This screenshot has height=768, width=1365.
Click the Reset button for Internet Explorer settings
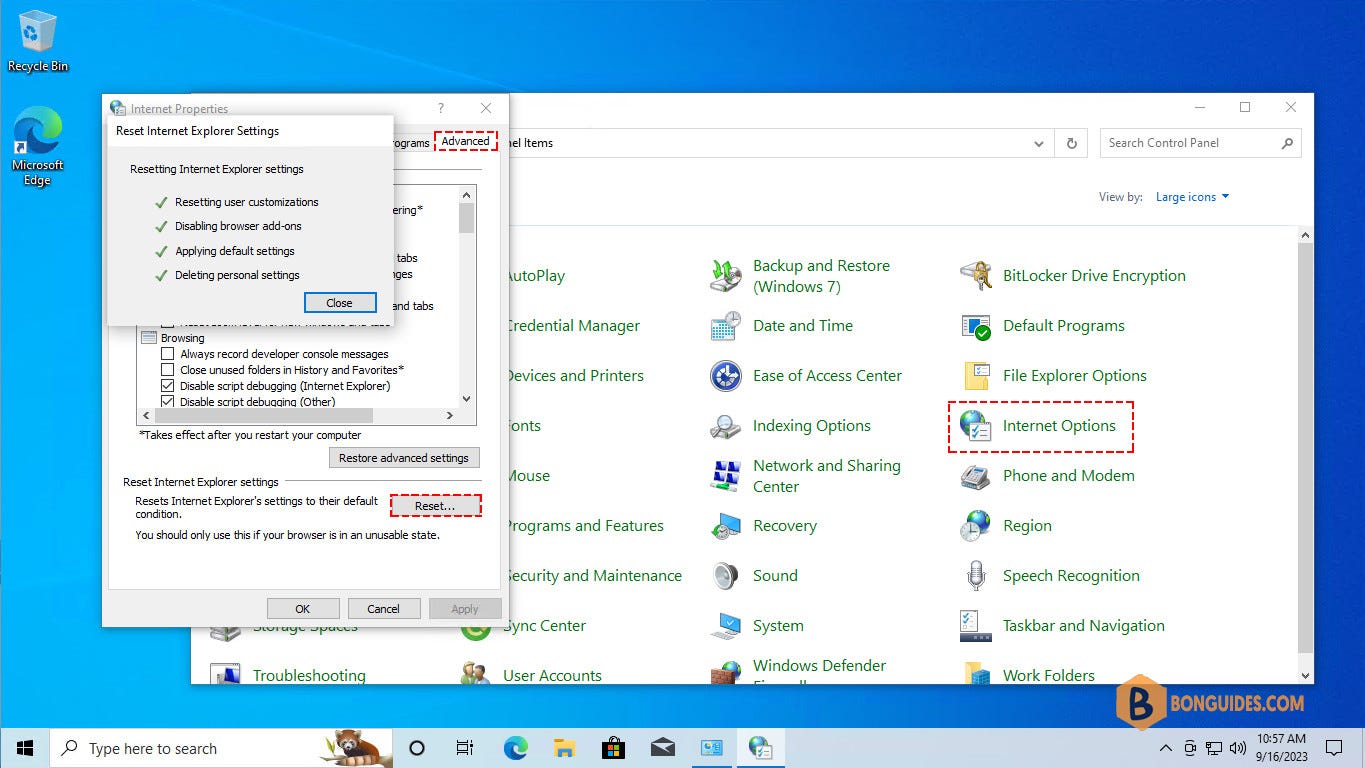(x=436, y=505)
